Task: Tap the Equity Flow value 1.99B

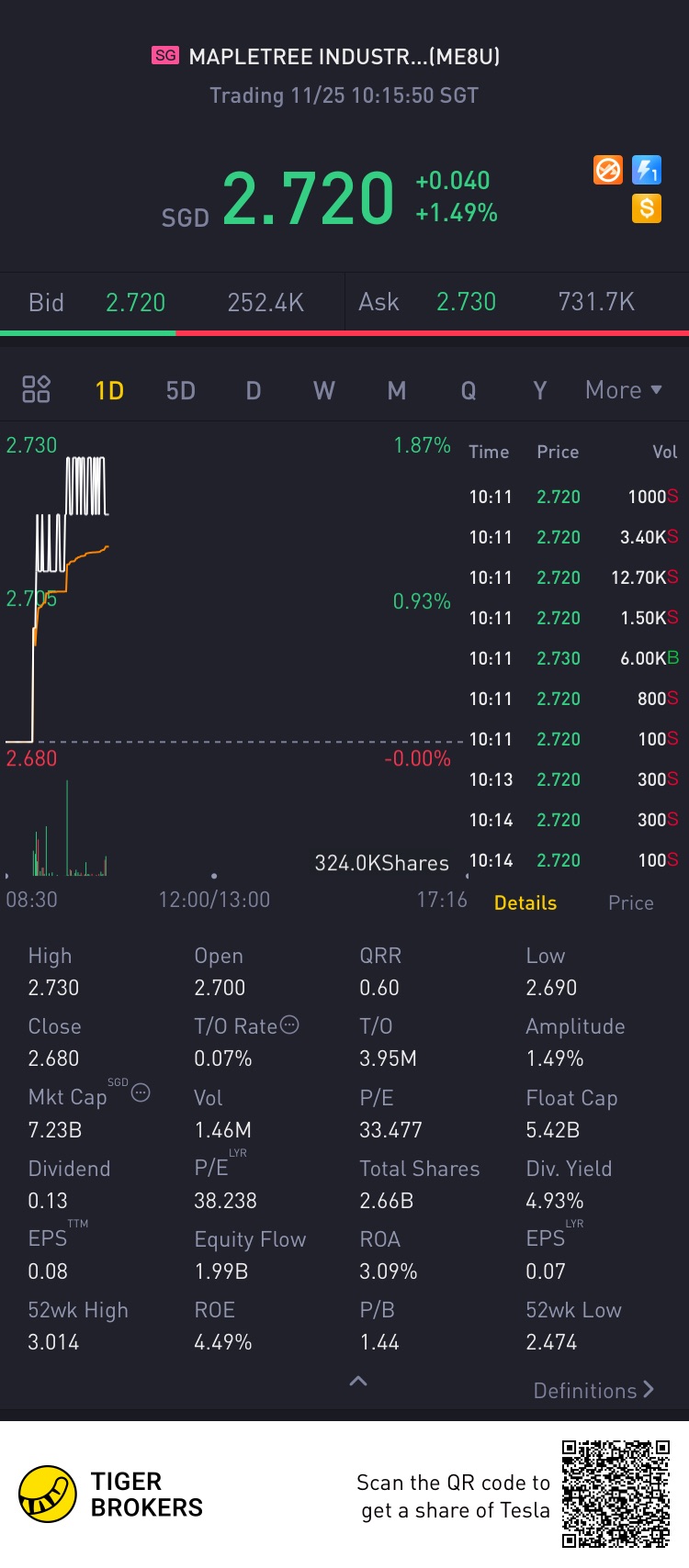Action: tap(221, 1271)
